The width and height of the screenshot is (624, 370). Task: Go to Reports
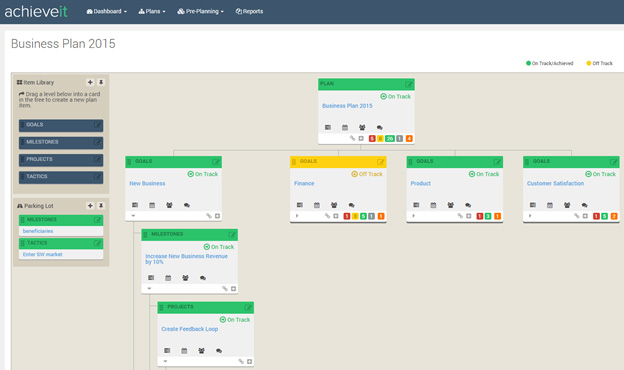pos(249,12)
